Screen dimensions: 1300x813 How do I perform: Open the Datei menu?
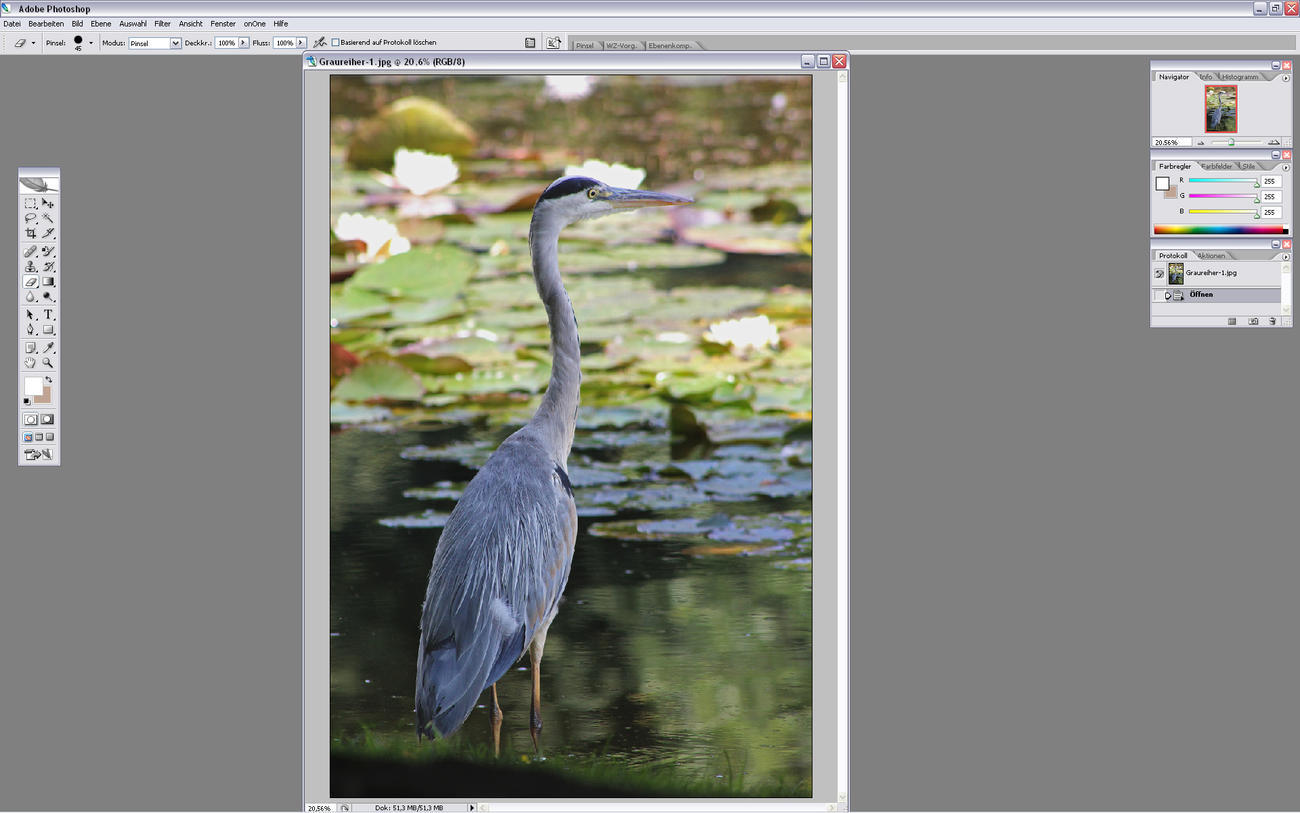[x=11, y=23]
